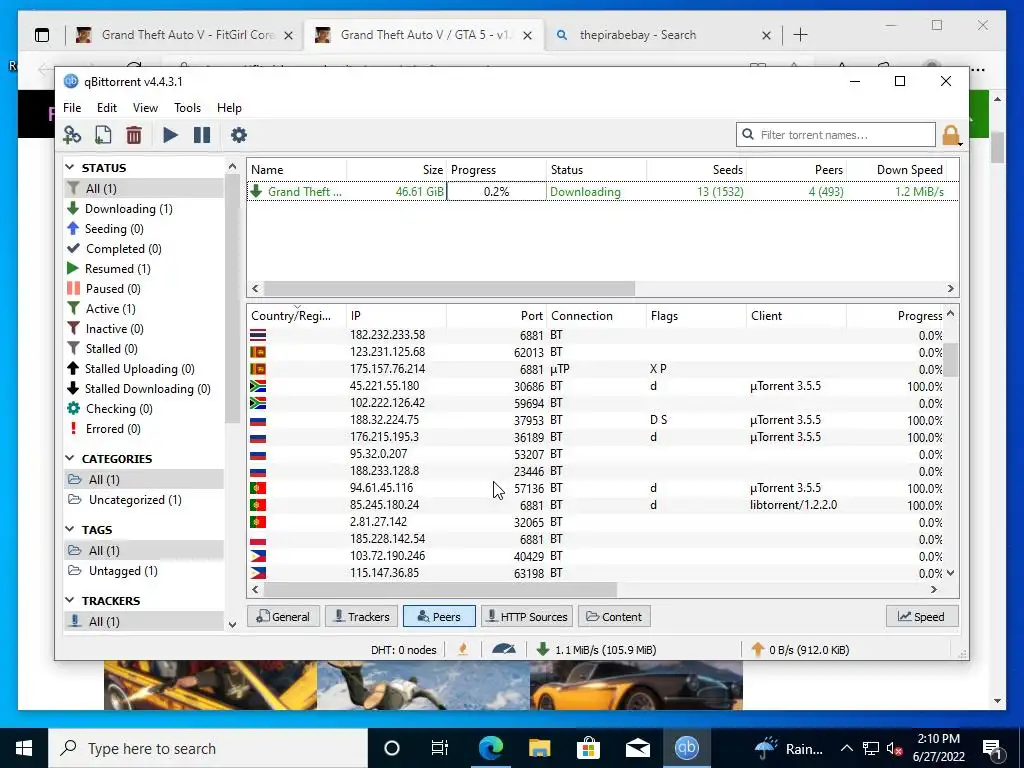
Task: Click the torrent list horizontal scrollbar
Action: (x=449, y=288)
